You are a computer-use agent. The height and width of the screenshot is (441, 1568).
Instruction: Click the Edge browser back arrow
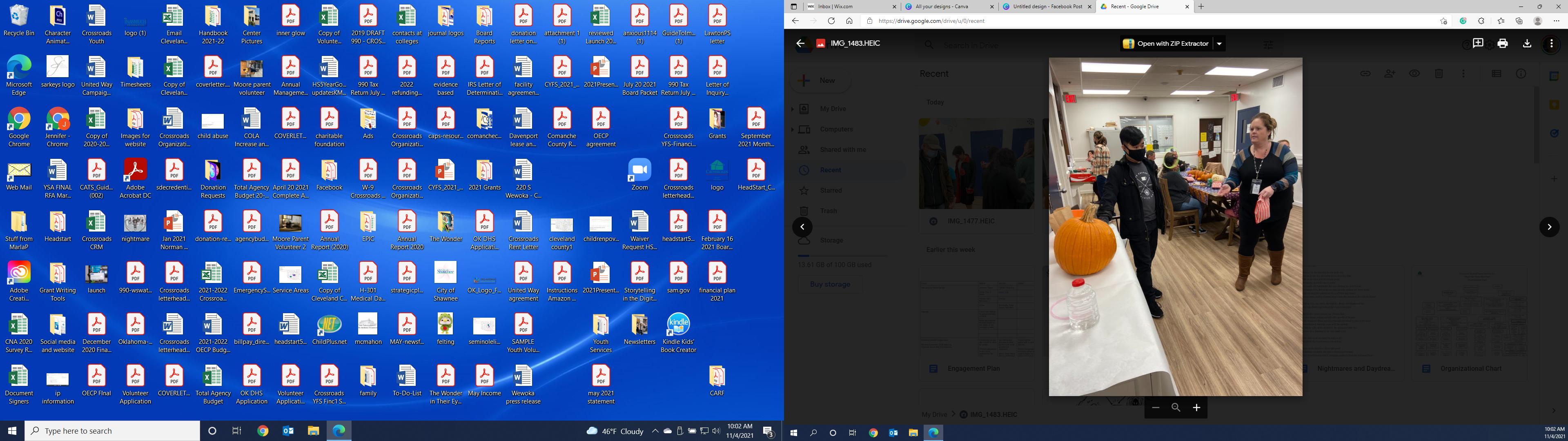tap(795, 21)
